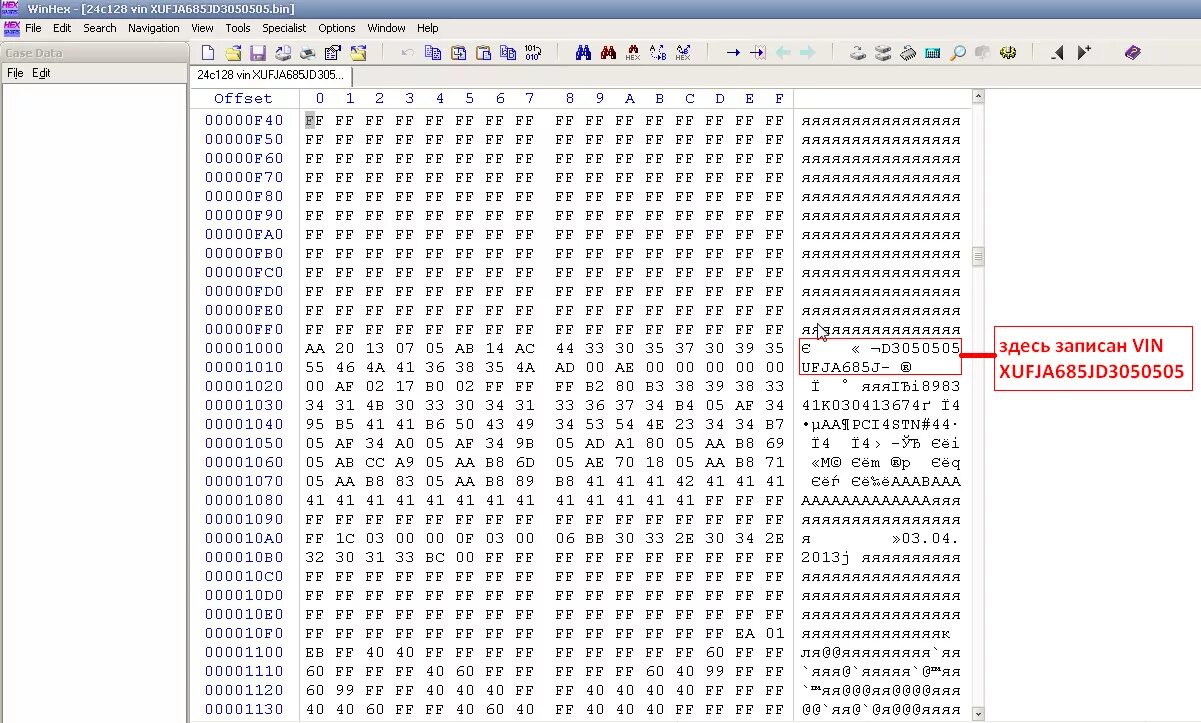Click the Copy Sector icon
Viewport: 1201px width, 723px height.
tap(433, 53)
